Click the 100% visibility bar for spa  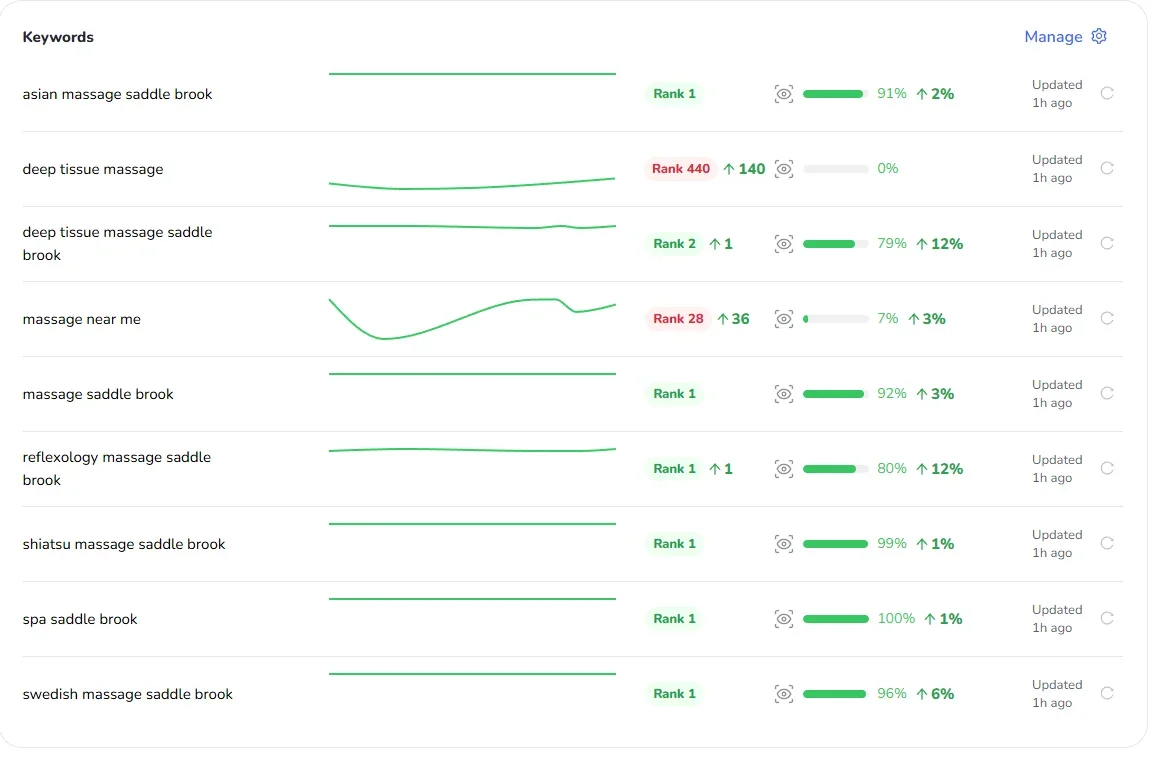tap(835, 619)
